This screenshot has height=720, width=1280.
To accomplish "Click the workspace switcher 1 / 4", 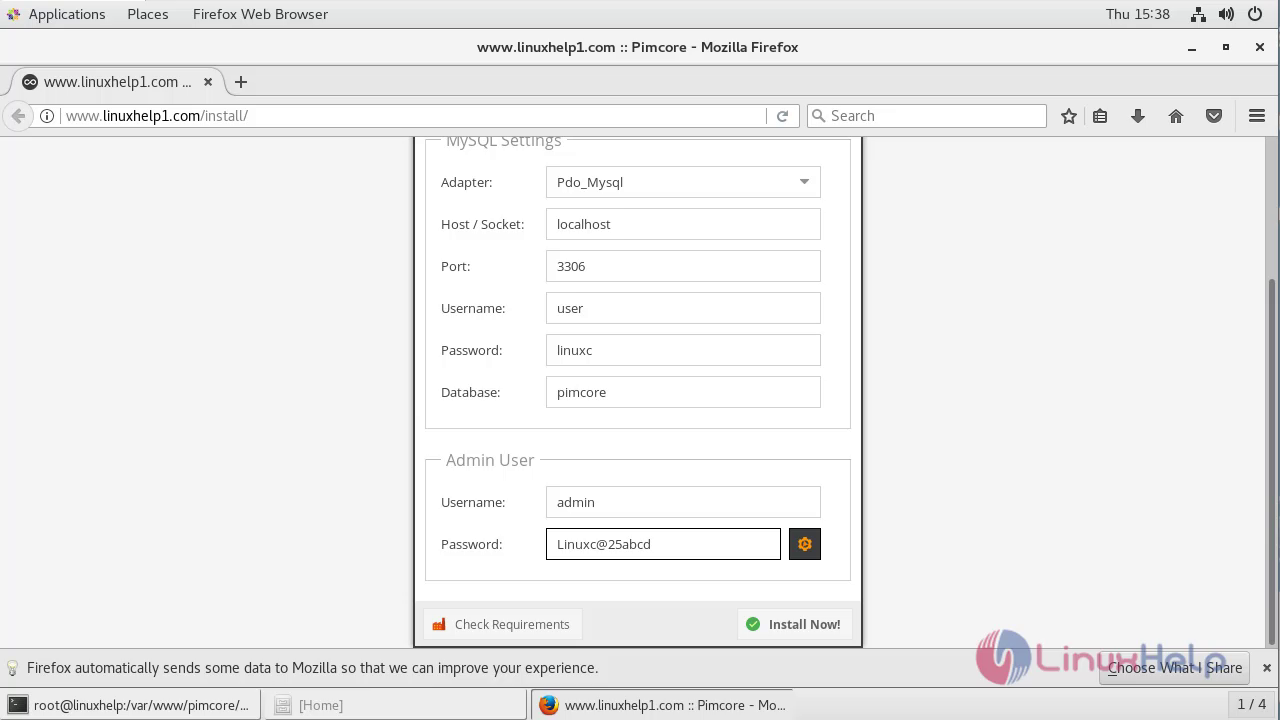I will click(x=1252, y=704).
